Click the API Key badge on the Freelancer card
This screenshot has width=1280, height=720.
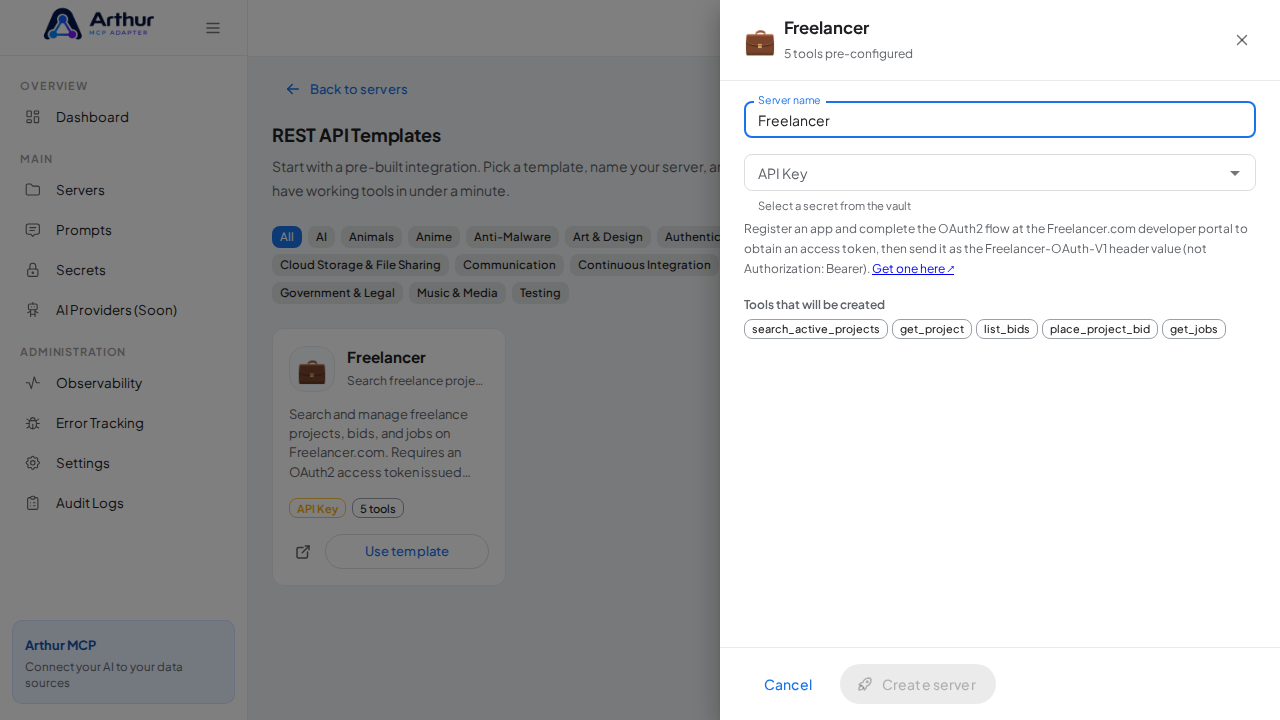coord(317,508)
